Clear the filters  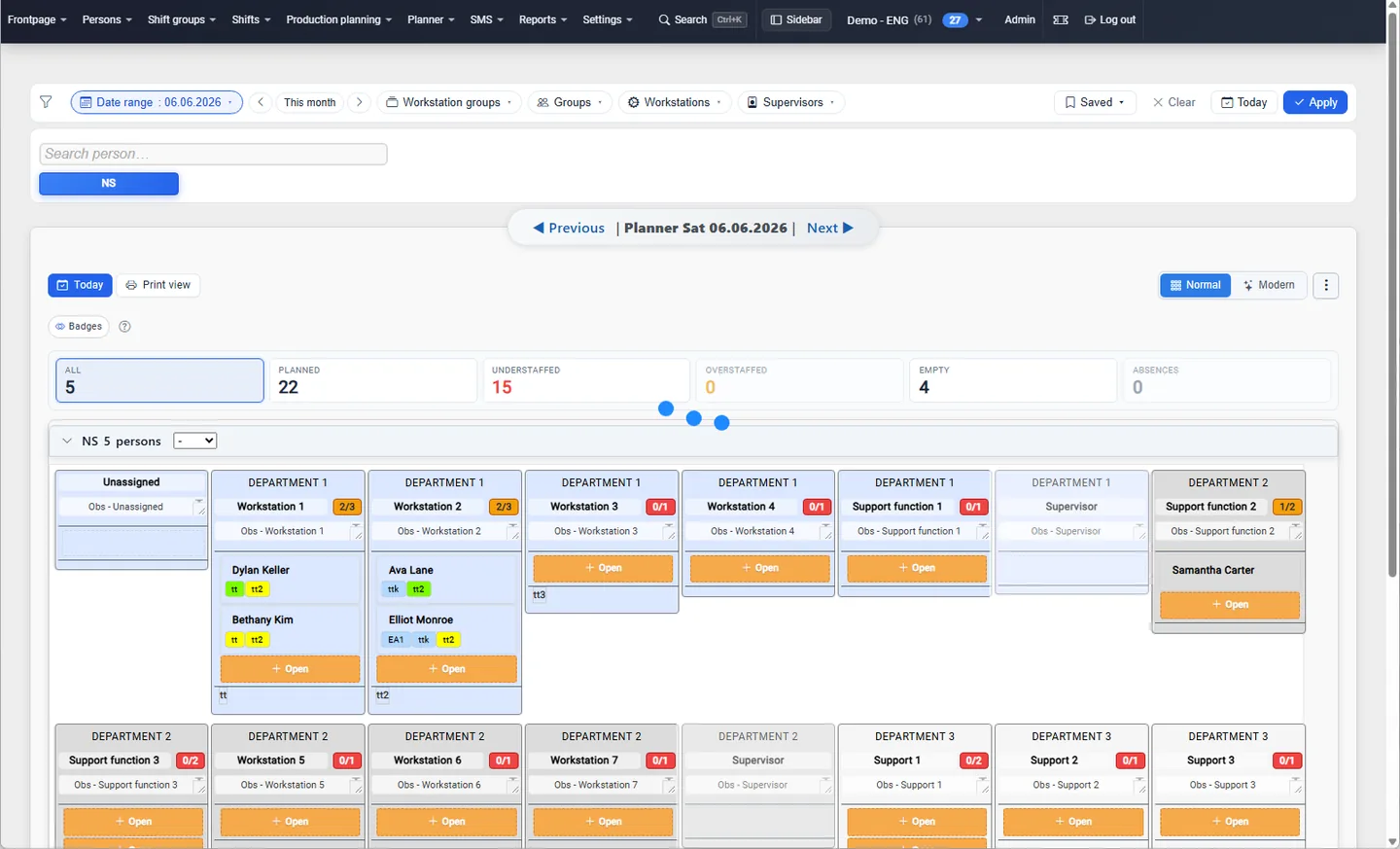point(1173,102)
